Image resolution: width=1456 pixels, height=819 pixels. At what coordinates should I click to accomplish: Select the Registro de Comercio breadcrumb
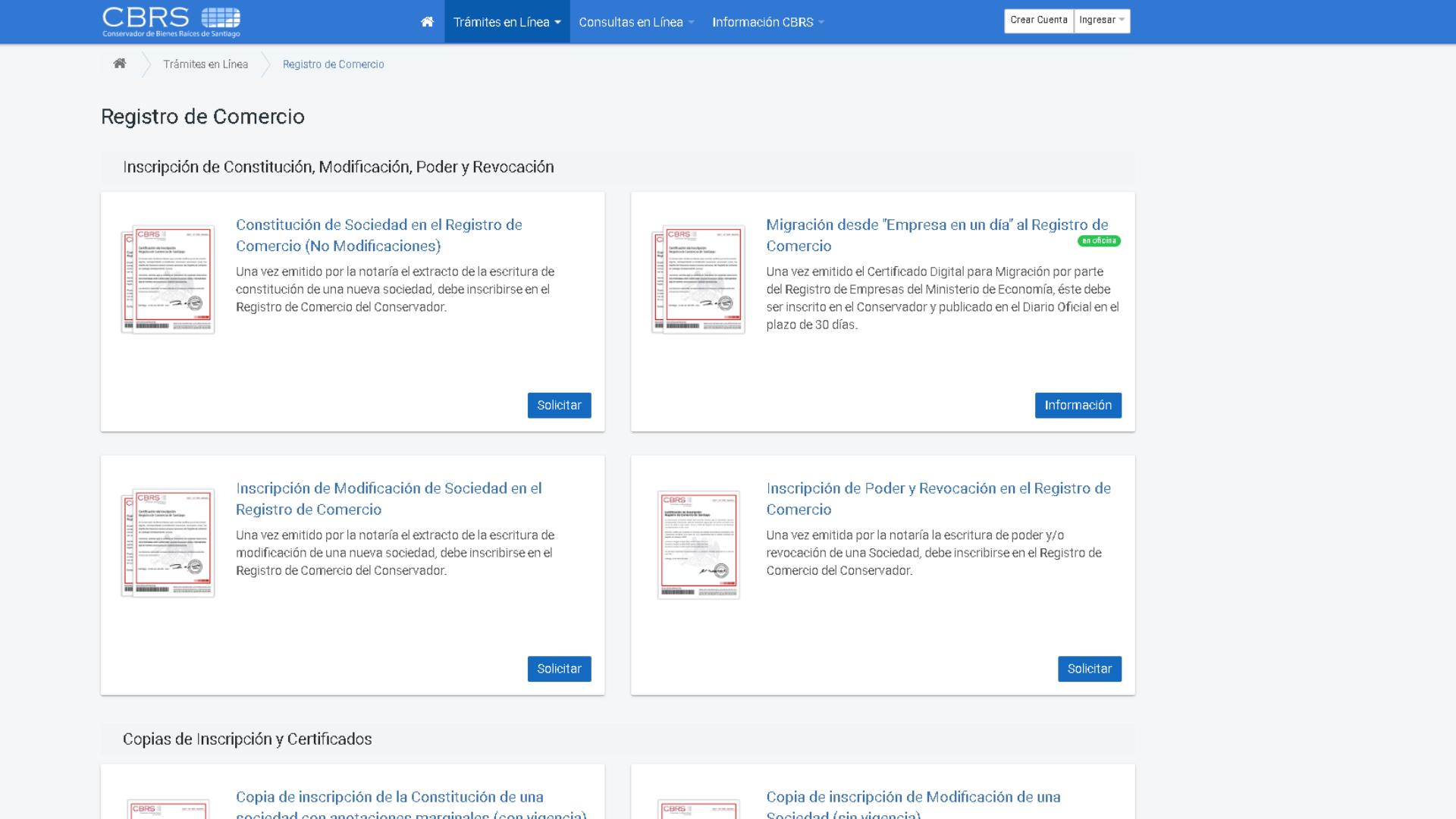[x=334, y=64]
